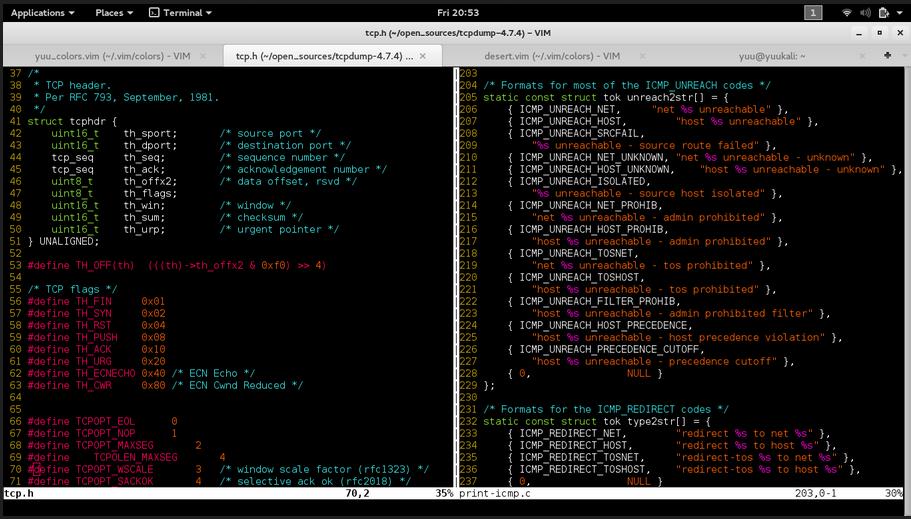This screenshot has height=519, width=911.
Task: Close the yuu@yuukali tab
Action: pyautogui.click(x=862, y=56)
